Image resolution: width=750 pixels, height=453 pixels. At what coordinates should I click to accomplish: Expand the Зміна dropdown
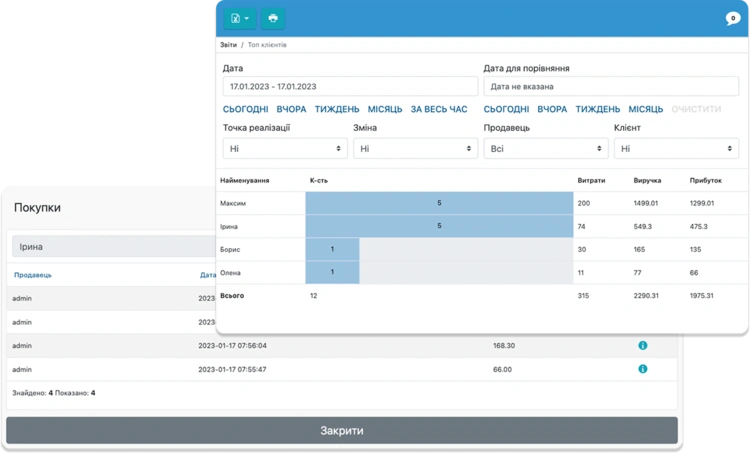point(415,149)
